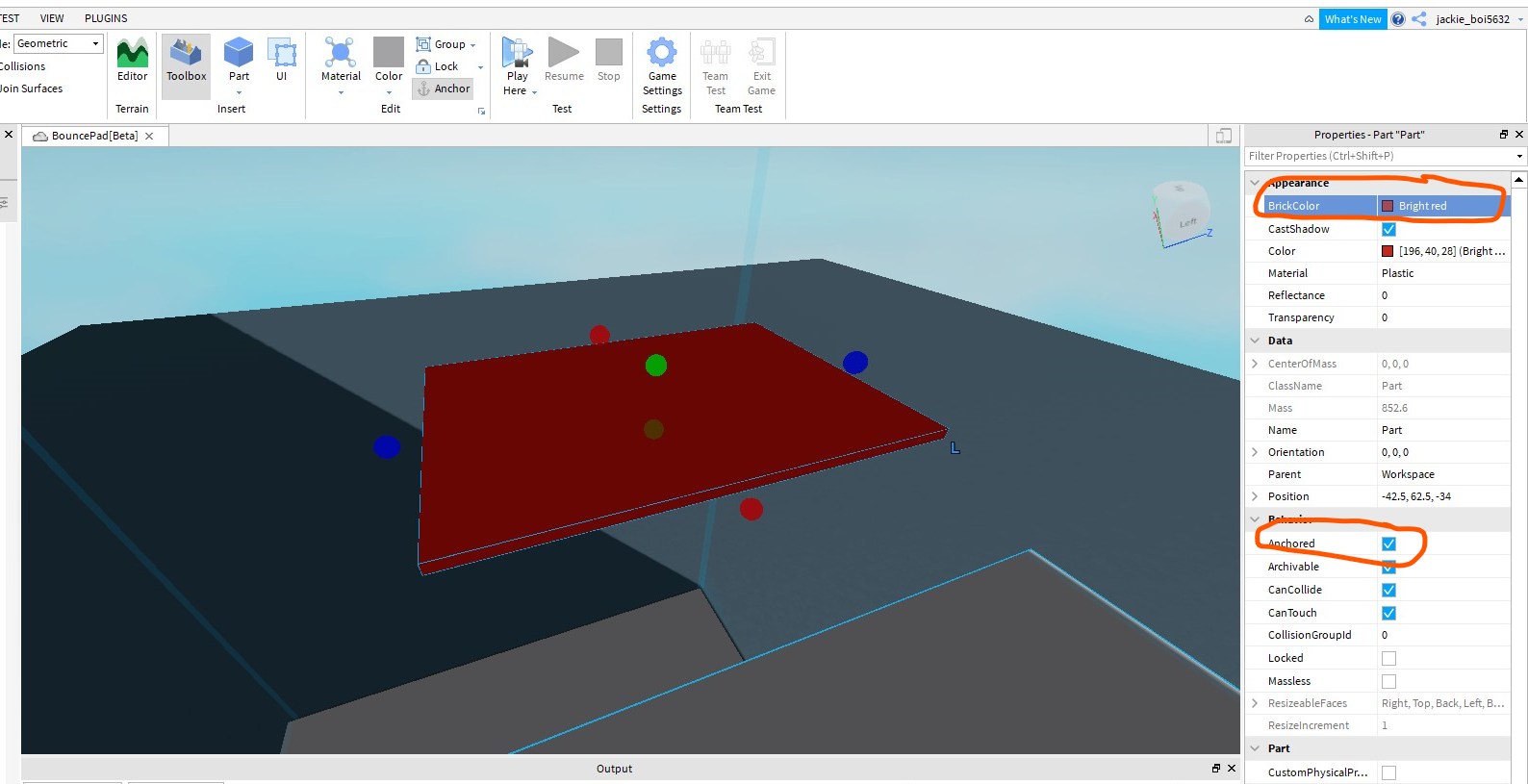Screen dimensions: 1528x784
Task: Edit the Transparency property value
Action: pyautogui.click(x=1443, y=317)
